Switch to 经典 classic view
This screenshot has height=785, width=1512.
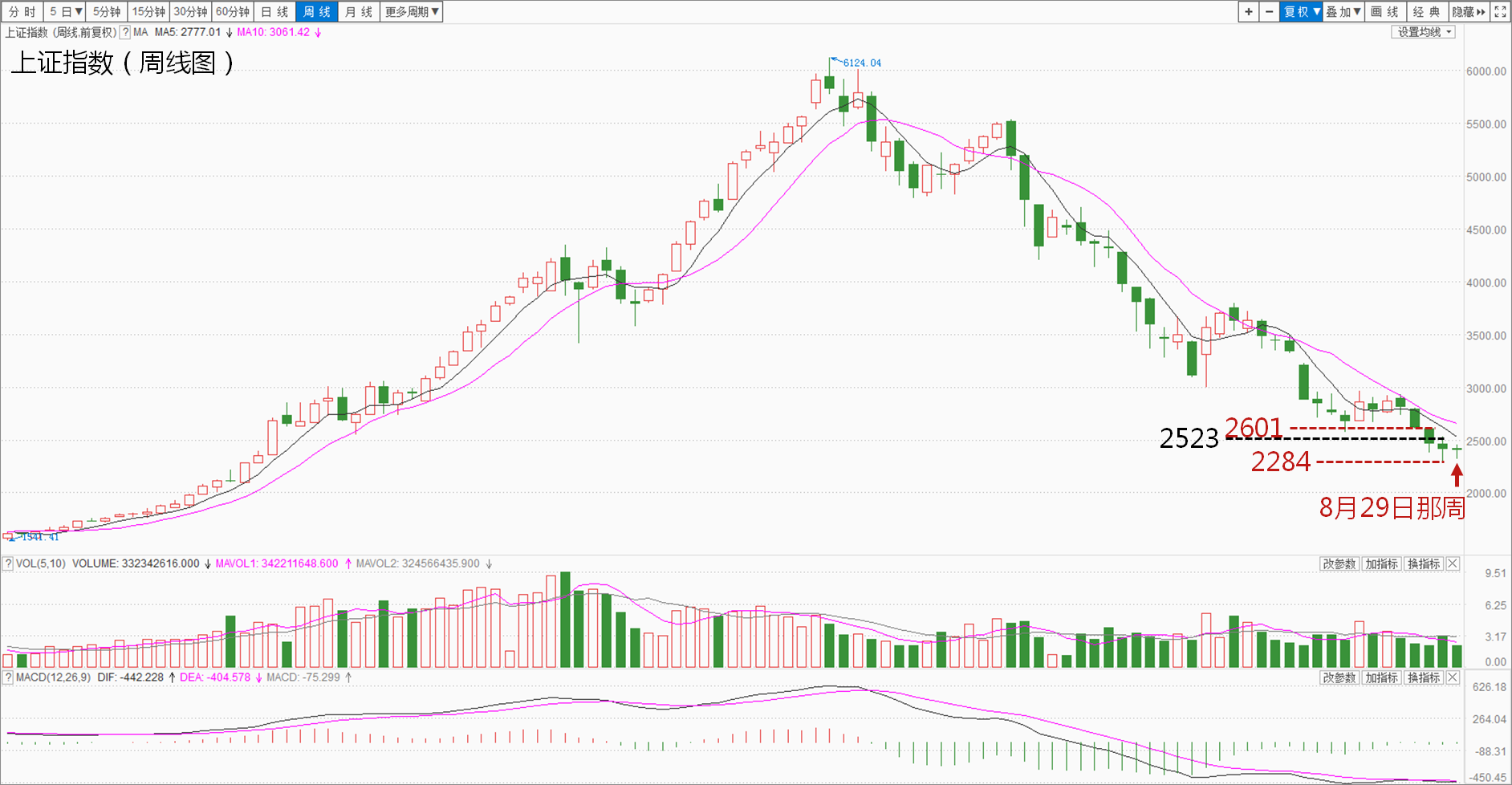point(1426,12)
